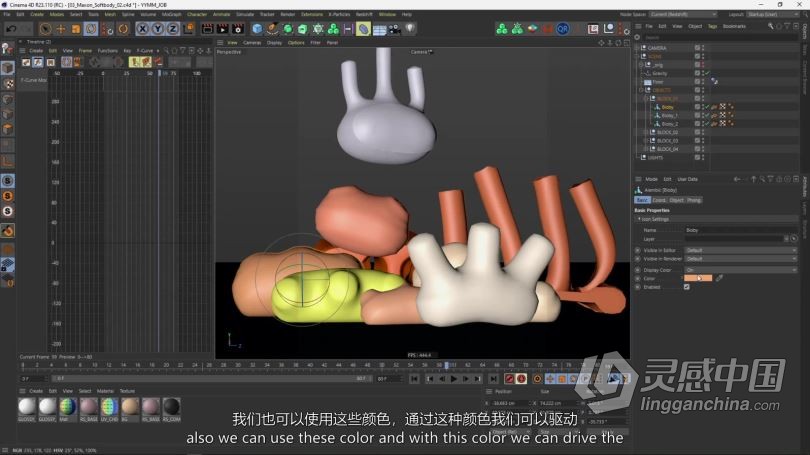Click the QR plugin icon
Viewport: 810px width, 455px height.
coord(563,29)
